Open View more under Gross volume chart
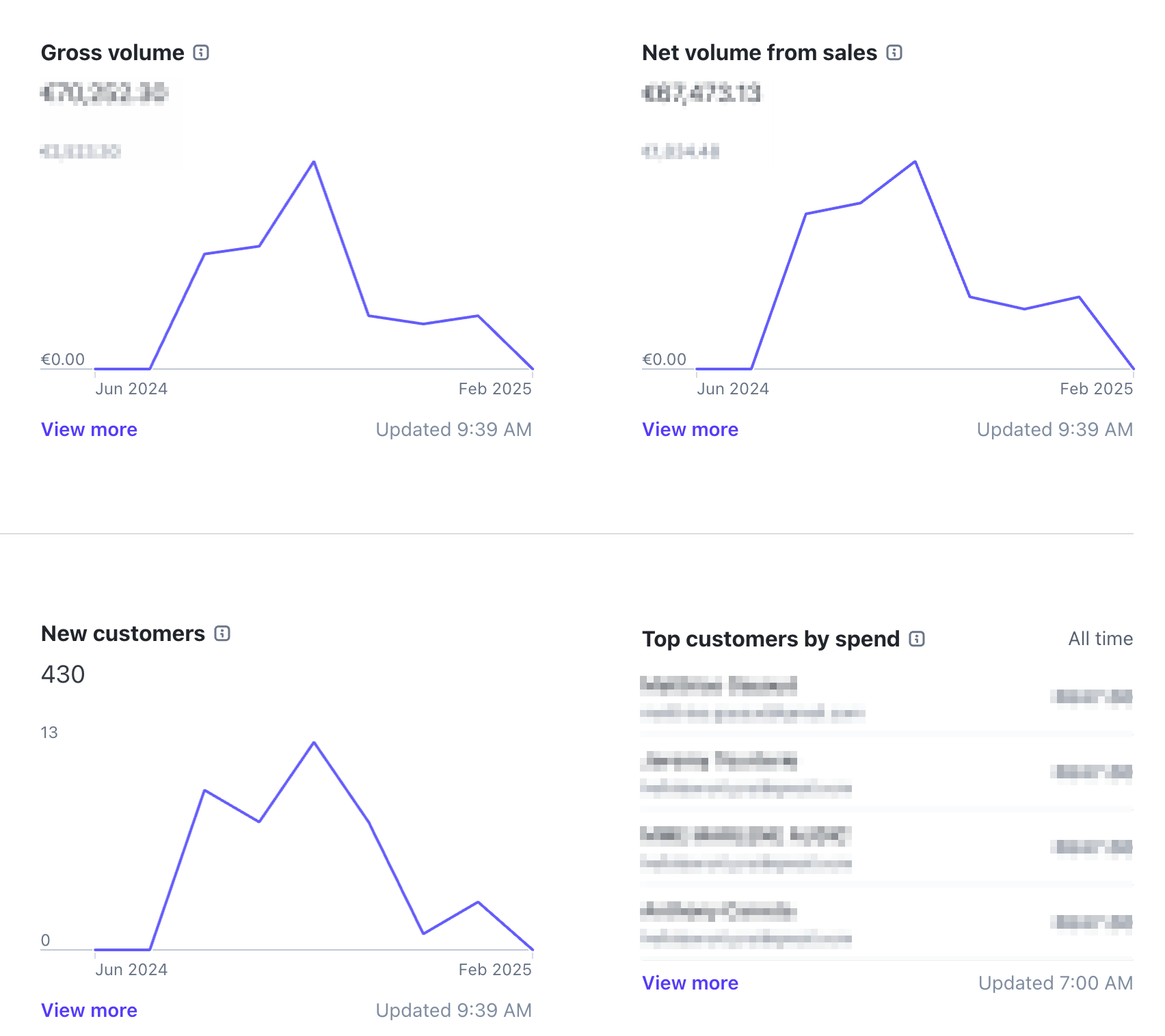This screenshot has width=1165, height=1036. tap(89, 429)
